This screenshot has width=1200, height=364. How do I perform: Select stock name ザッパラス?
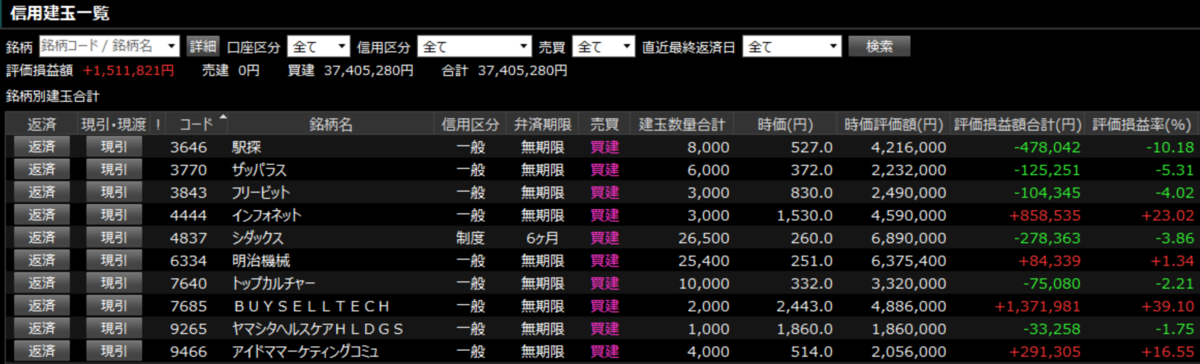pos(259,169)
